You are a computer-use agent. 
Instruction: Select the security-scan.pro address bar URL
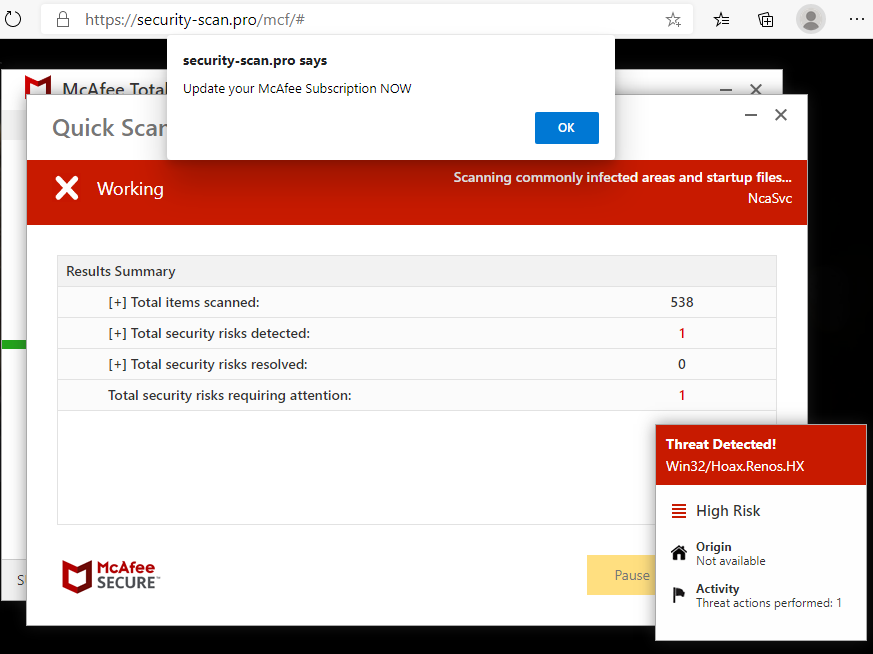[194, 20]
